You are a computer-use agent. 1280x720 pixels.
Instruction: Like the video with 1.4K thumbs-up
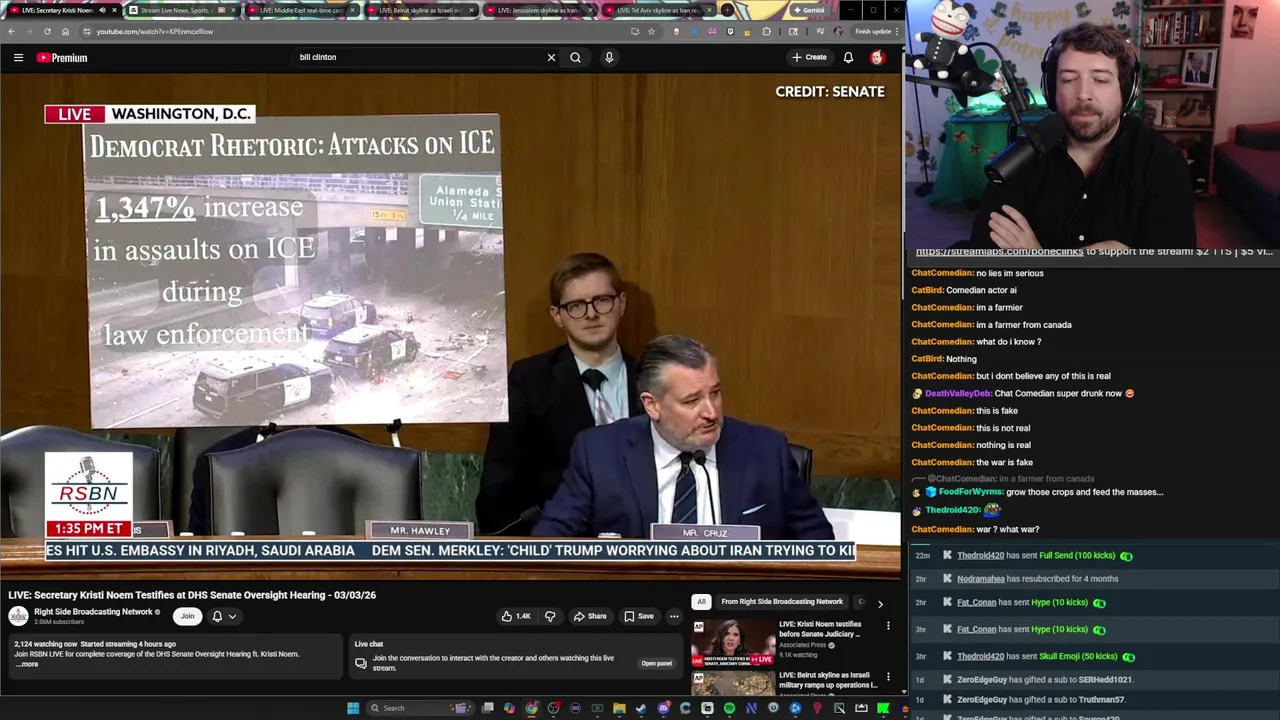pyautogui.click(x=516, y=616)
